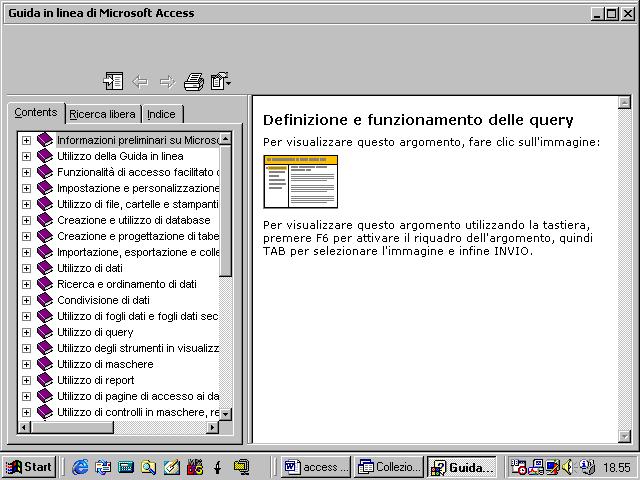This screenshot has height=480, width=640.
Task: Click topic pane scrollbar down arrow
Action: 624,436
